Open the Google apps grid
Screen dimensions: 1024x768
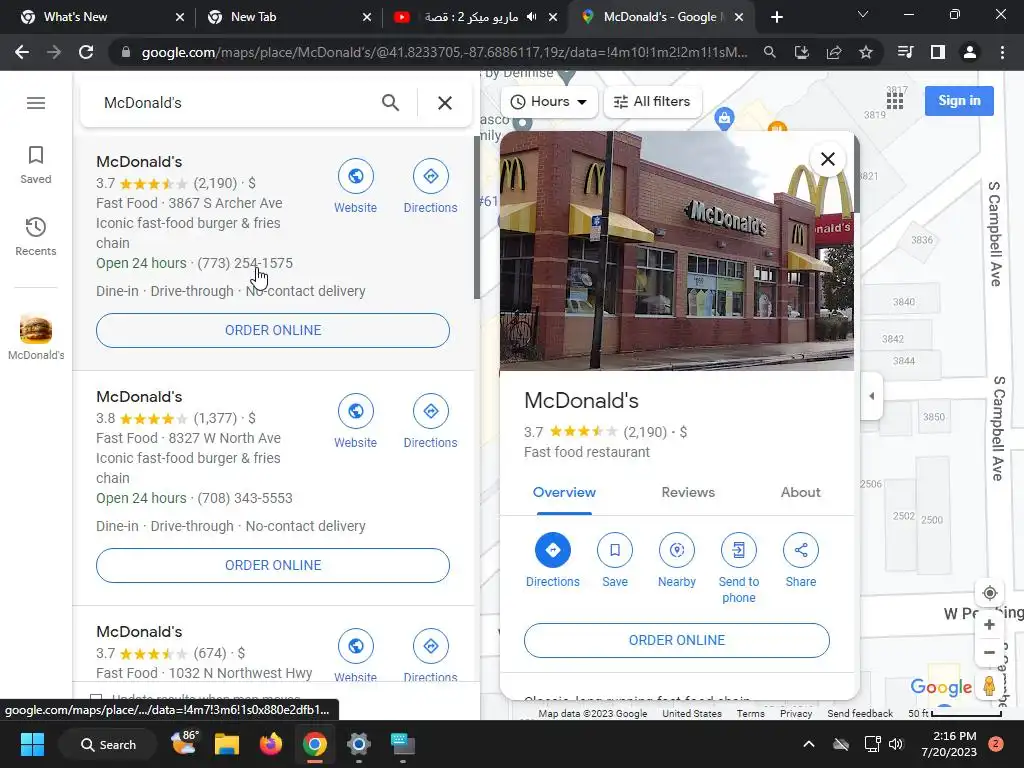click(x=895, y=101)
